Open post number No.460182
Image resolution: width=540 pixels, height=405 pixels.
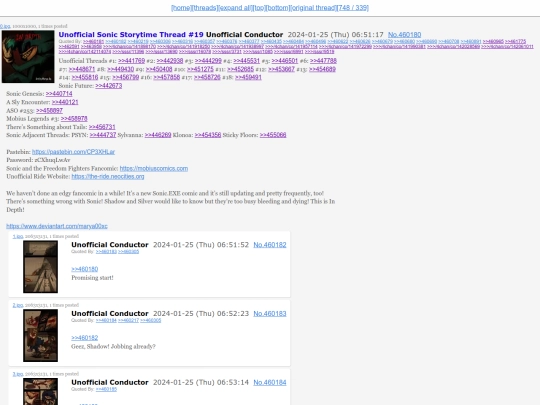270,245
